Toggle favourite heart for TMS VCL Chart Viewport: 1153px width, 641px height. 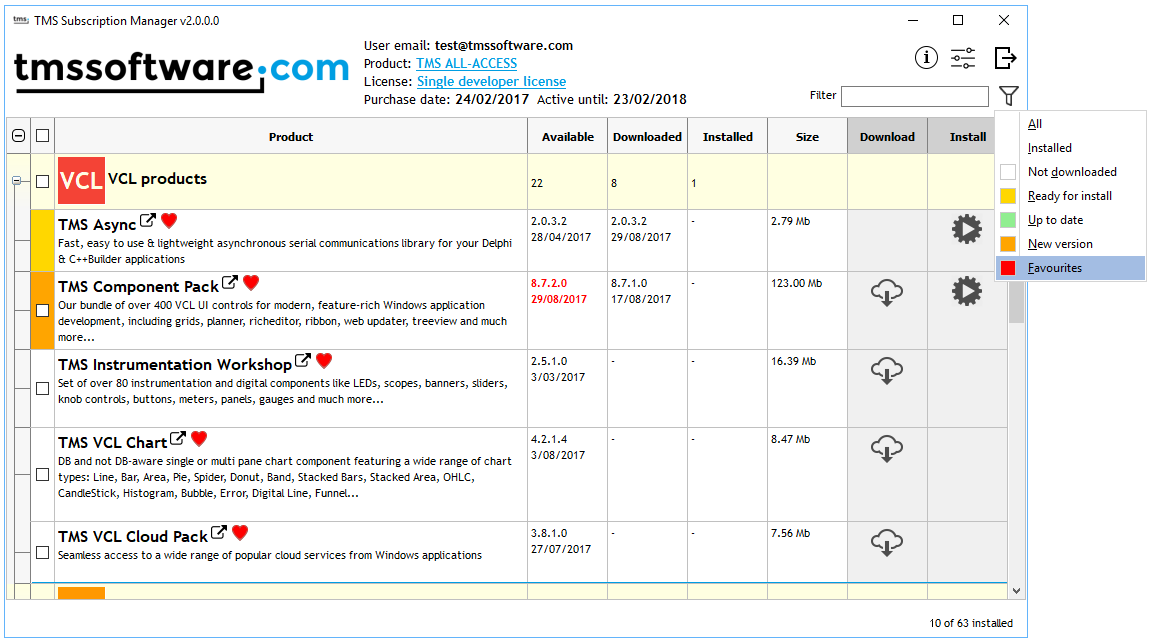point(199,438)
